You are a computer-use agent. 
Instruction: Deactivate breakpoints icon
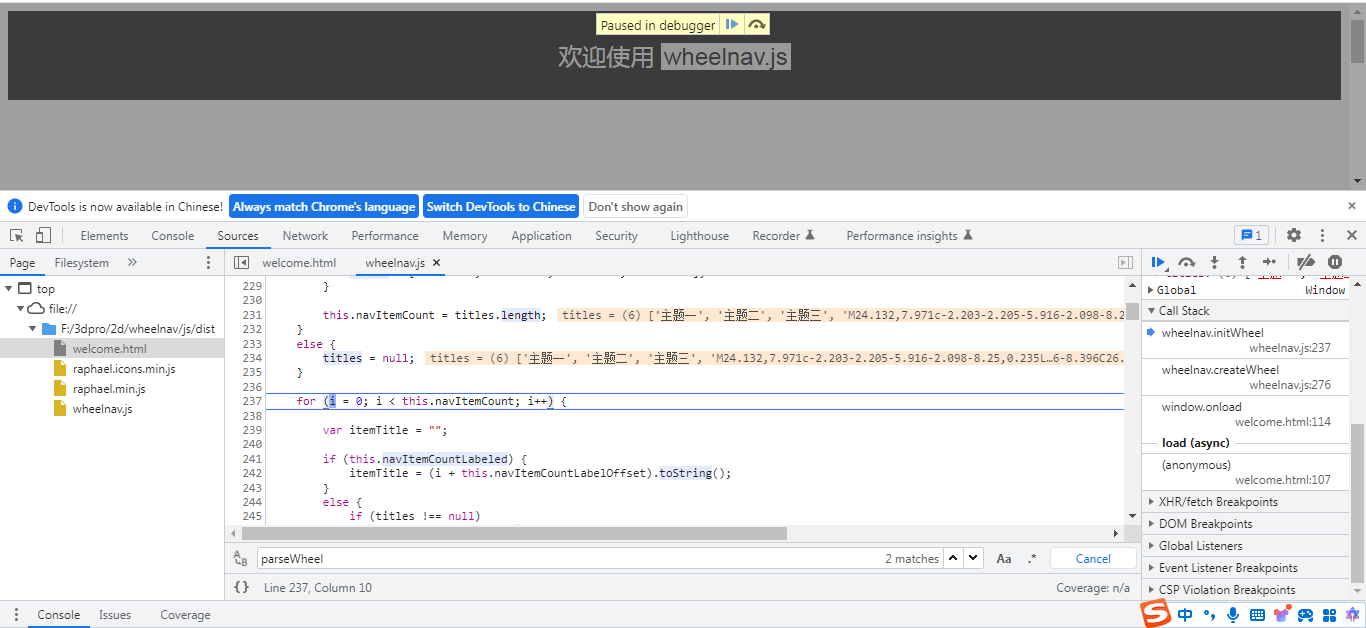(x=1305, y=262)
